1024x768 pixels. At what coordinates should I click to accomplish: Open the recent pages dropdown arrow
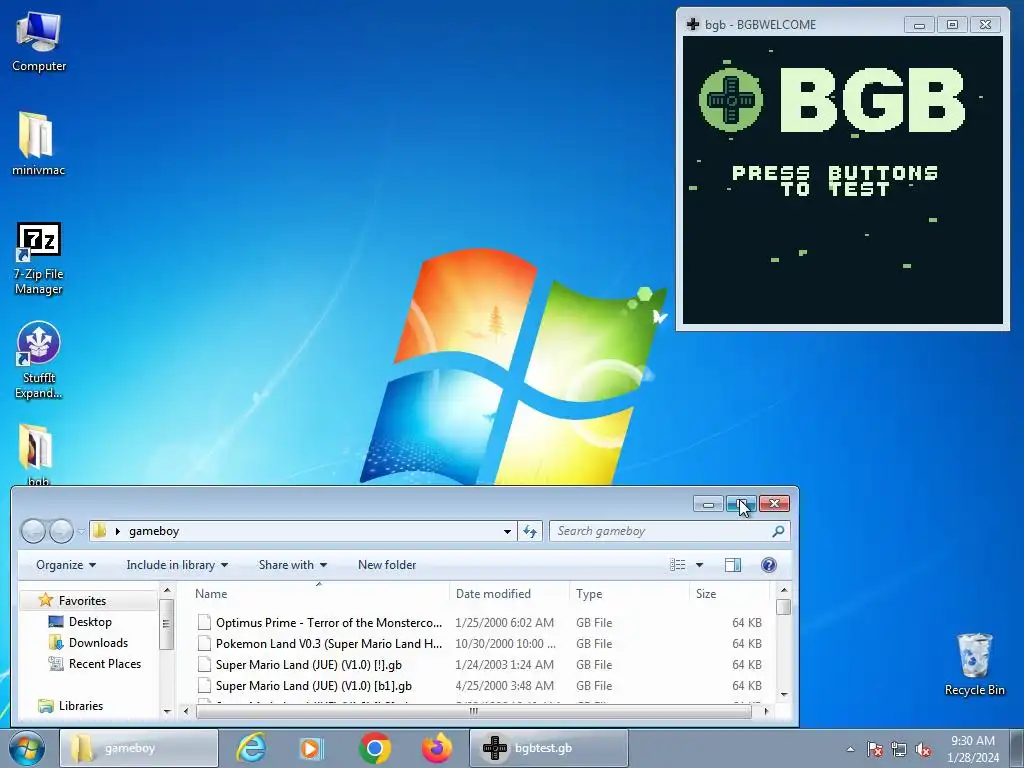(80, 532)
